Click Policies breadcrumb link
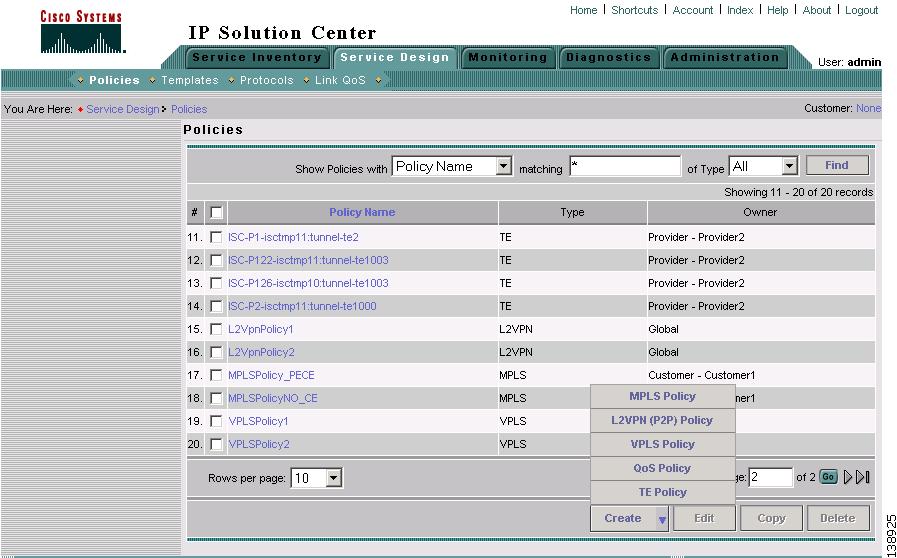Image resolution: width=897 pixels, height=558 pixels. coord(189,109)
